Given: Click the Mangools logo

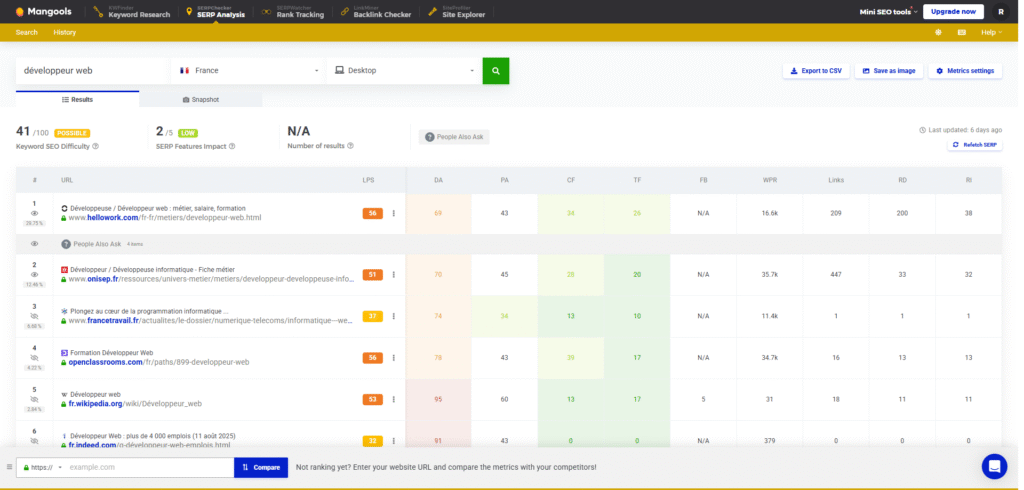Looking at the screenshot, I should click(x=43, y=11).
